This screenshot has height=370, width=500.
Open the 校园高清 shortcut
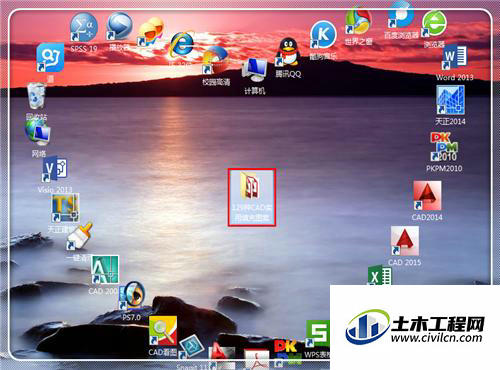point(215,61)
